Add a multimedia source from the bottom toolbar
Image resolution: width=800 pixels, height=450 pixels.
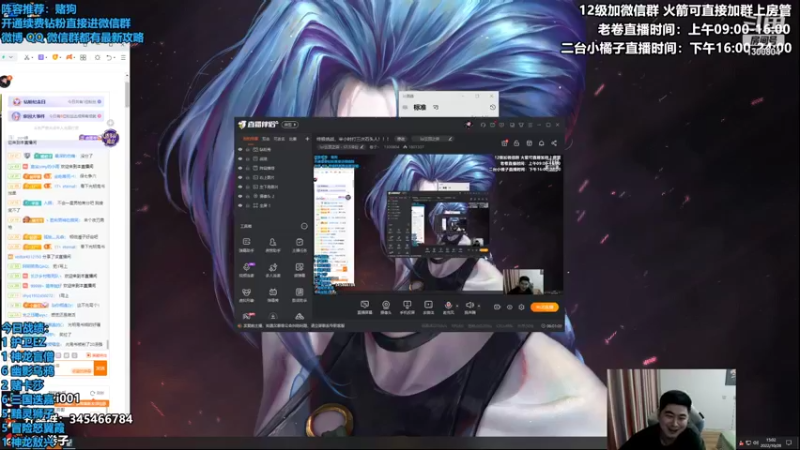tap(429, 305)
